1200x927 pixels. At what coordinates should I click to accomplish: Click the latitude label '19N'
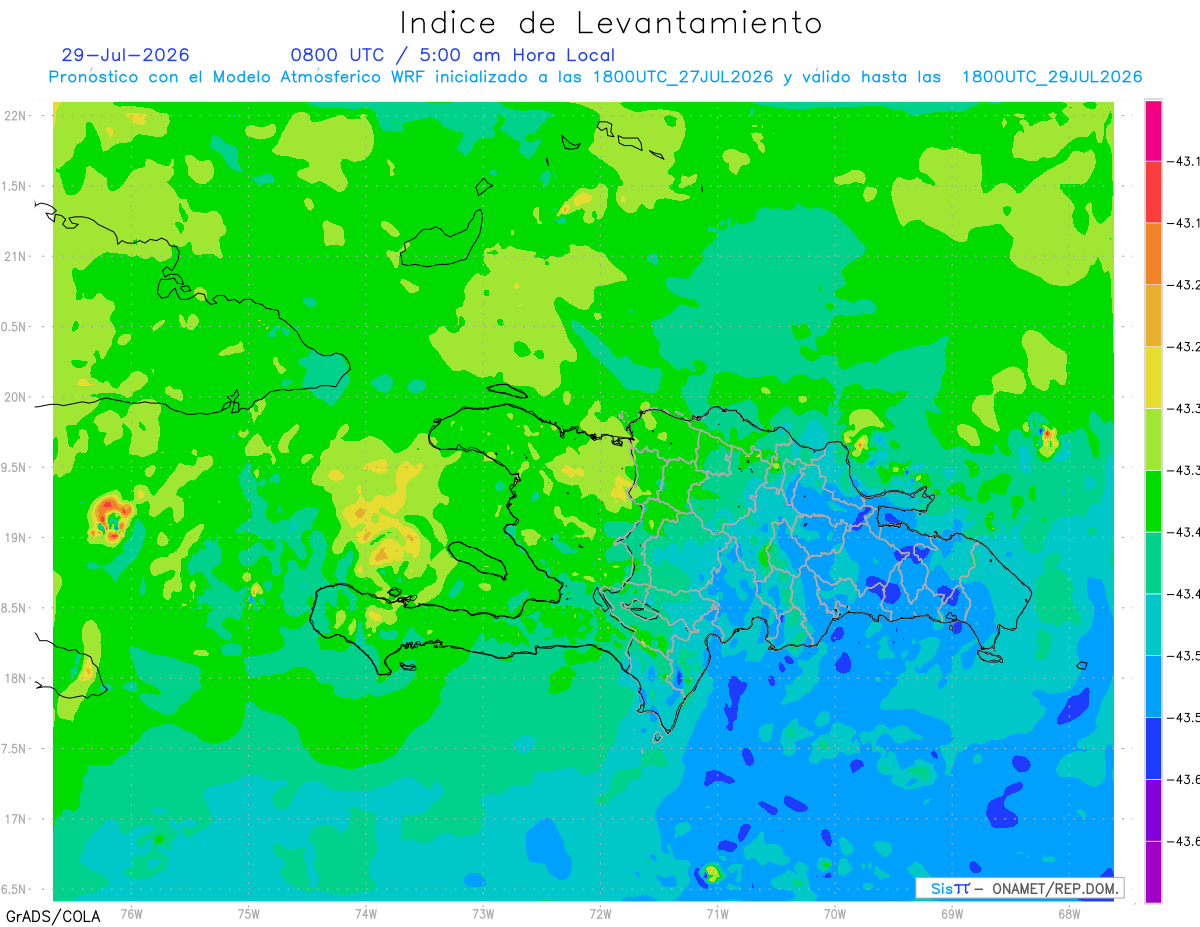[16, 538]
